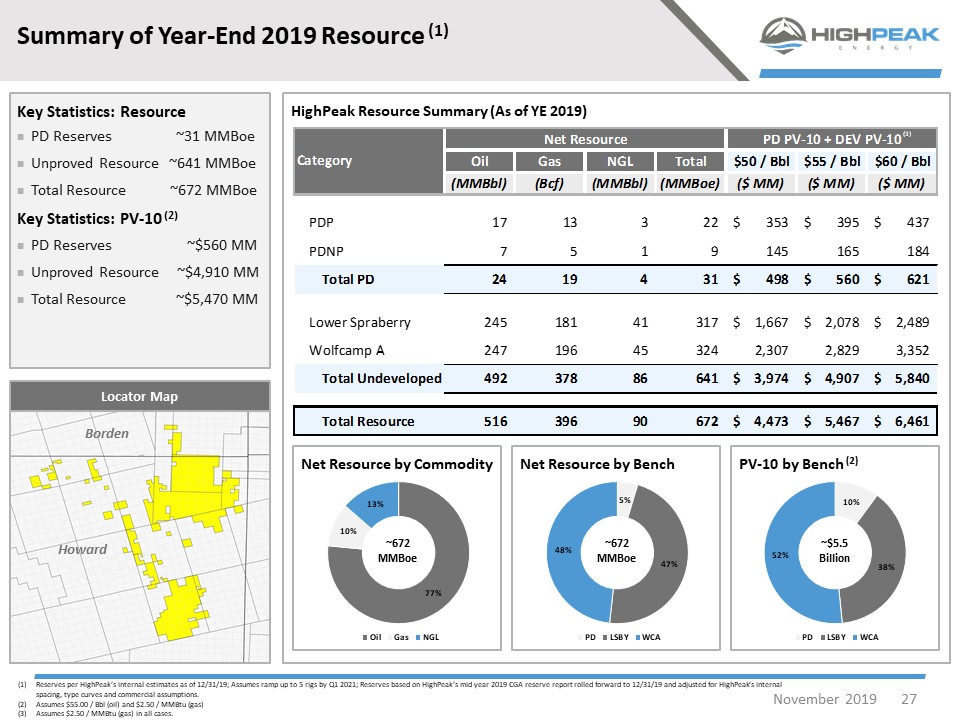The width and height of the screenshot is (960, 720).
Task: Select 'HighPeak Resource Summary (As of YE 2019)' heading
Action: tap(438, 111)
